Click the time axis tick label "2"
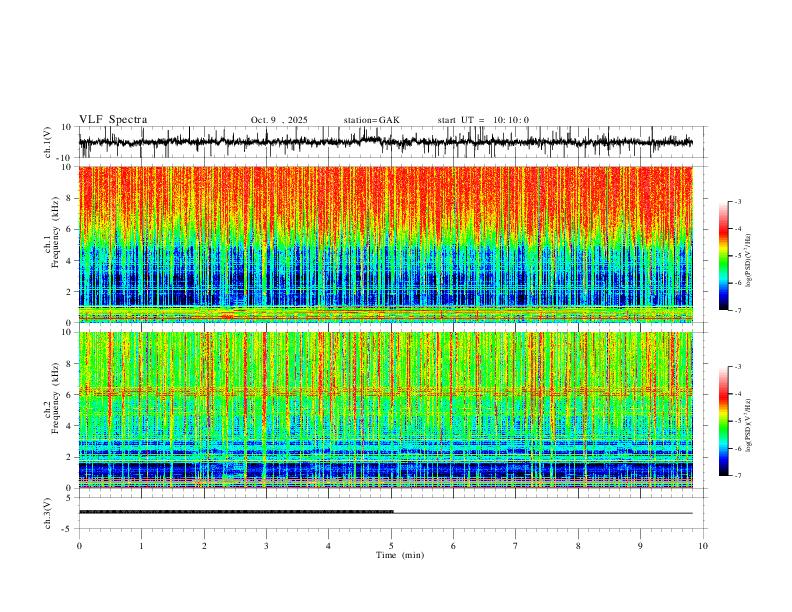Image resolution: width=792 pixels, height=612 pixels. click(204, 546)
